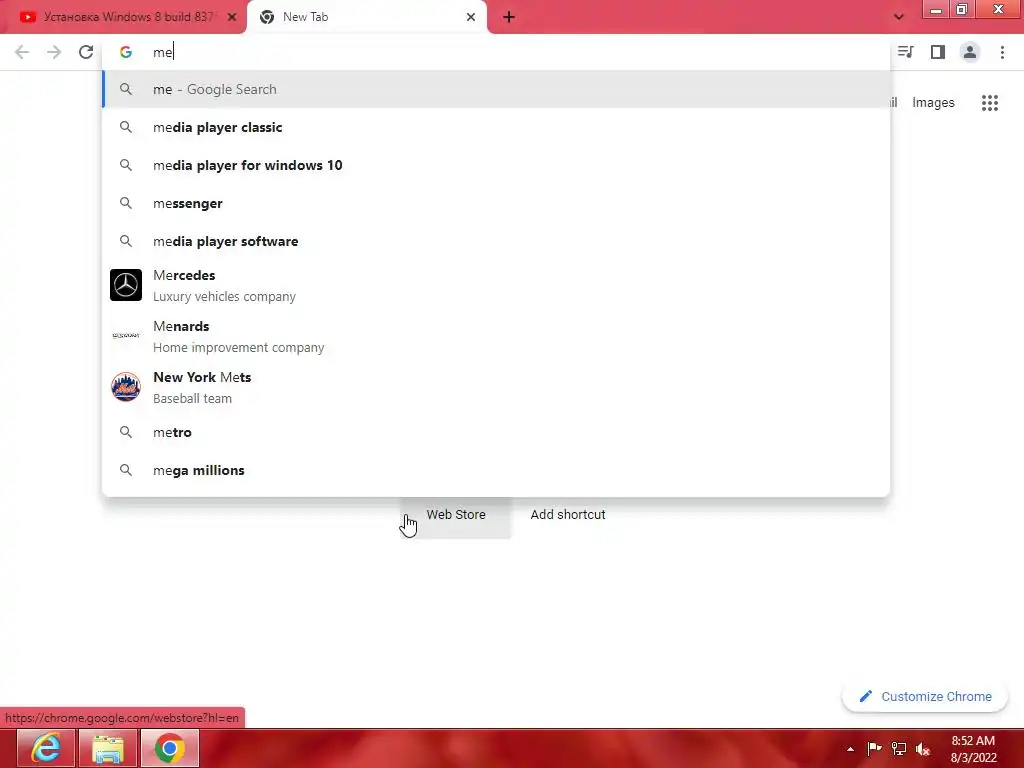Screen dimensions: 1024x768
Task: Open Customize Chrome button
Action: click(x=925, y=697)
